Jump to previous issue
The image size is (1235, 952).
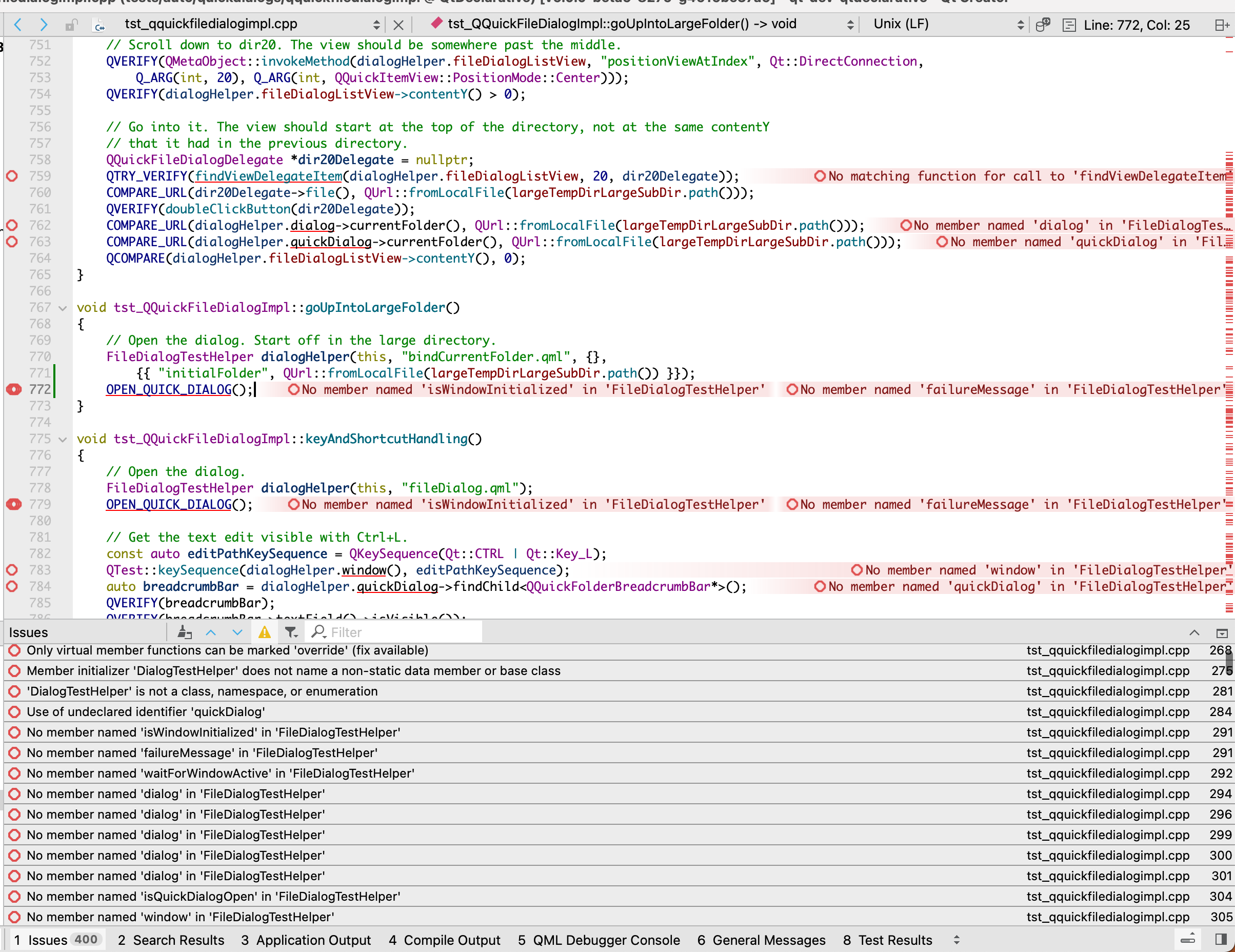click(x=211, y=632)
